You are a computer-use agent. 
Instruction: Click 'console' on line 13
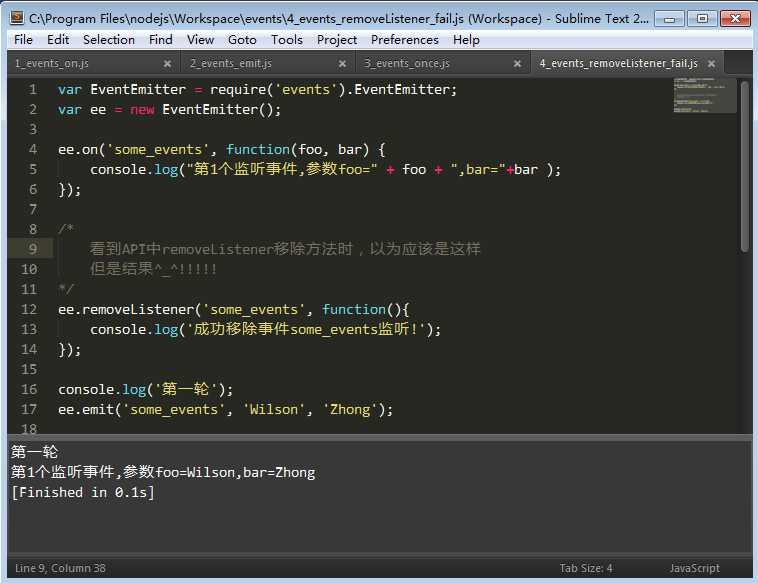[x=118, y=330]
